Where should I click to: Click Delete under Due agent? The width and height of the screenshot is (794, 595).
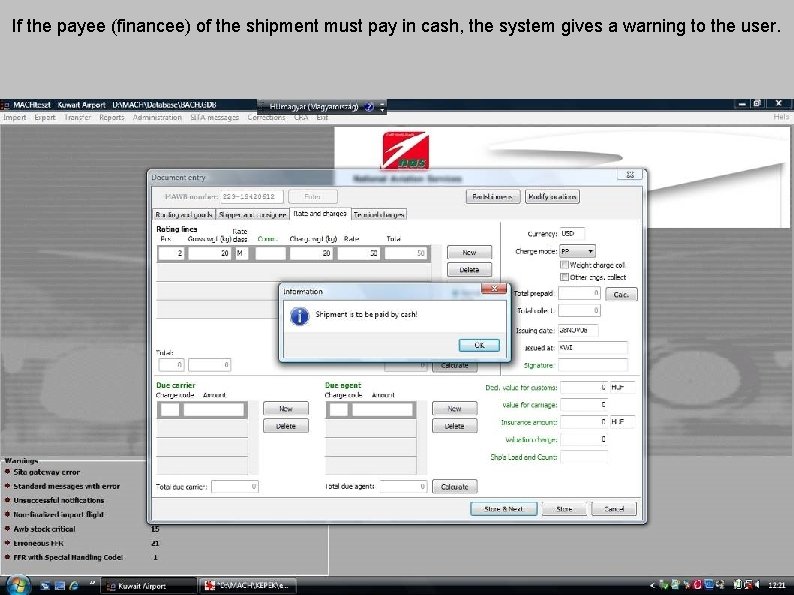pos(454,426)
